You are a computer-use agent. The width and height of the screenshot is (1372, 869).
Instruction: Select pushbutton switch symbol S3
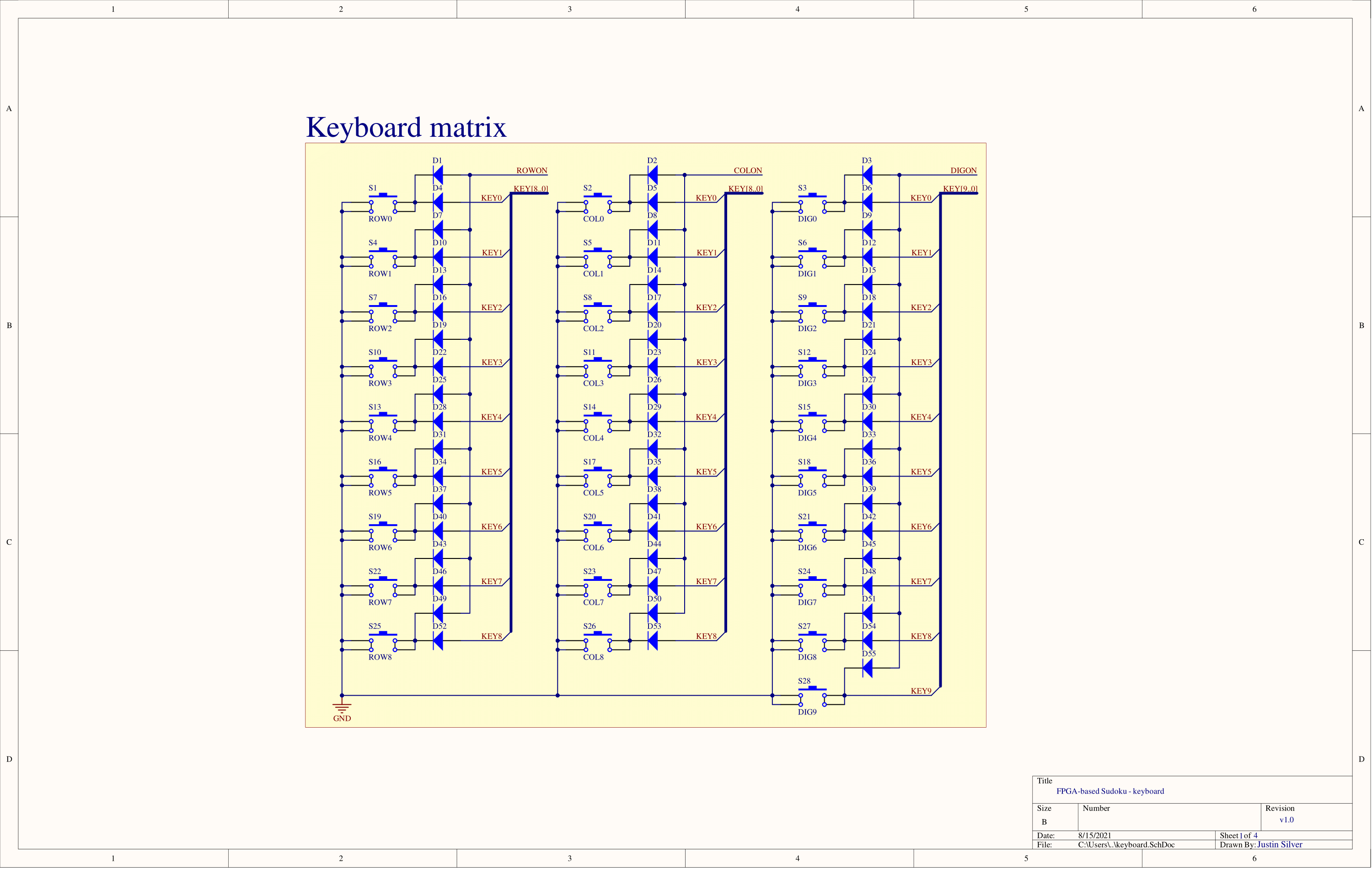[813, 203]
